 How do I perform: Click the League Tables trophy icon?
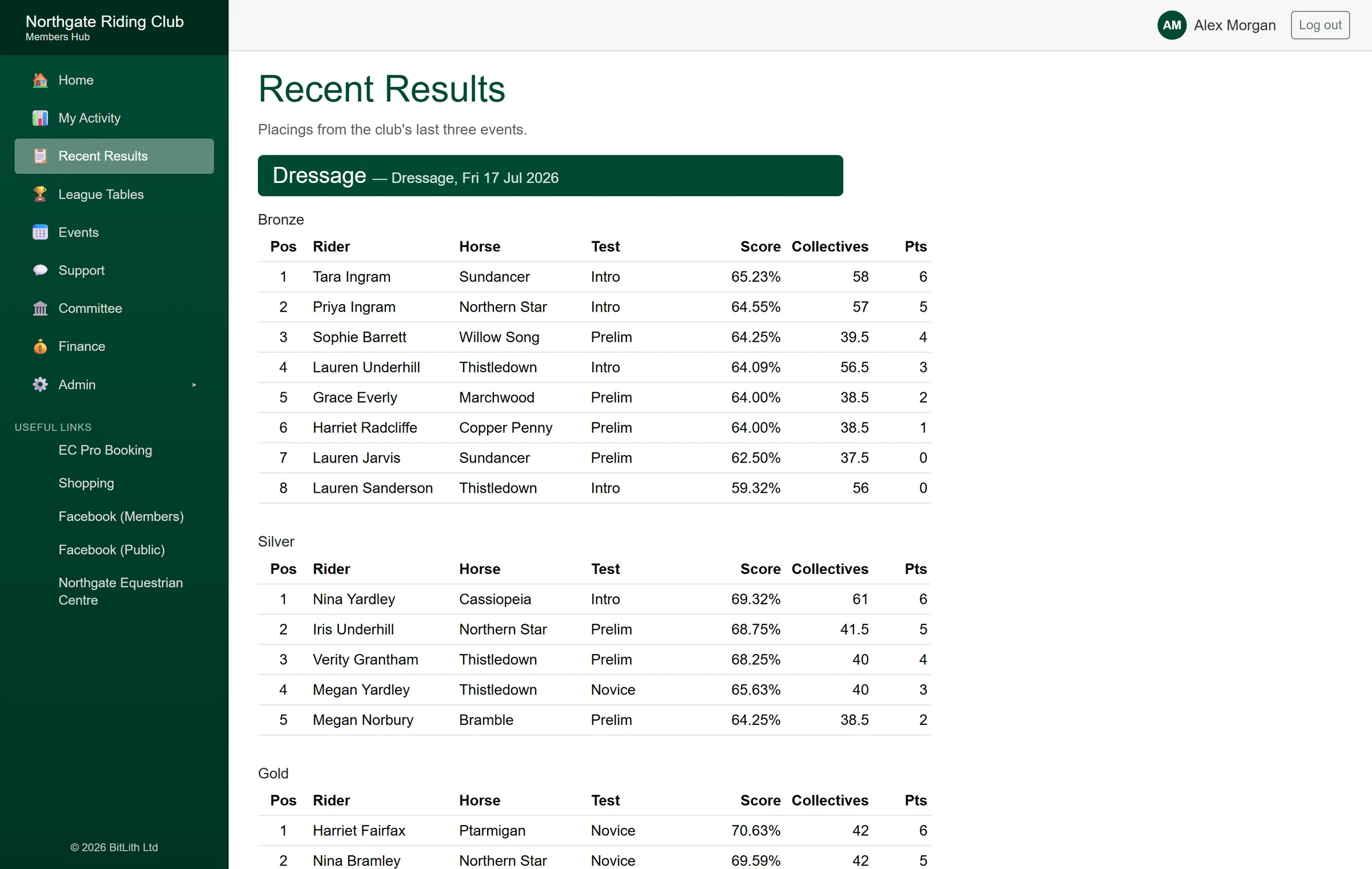[x=40, y=194]
